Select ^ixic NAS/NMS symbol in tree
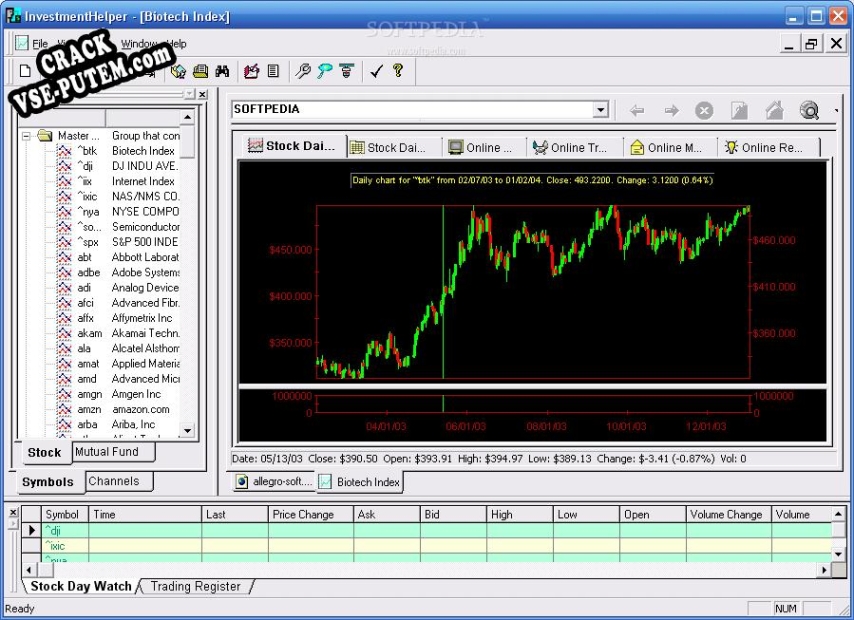Image resolution: width=854 pixels, height=620 pixels. click(117, 197)
